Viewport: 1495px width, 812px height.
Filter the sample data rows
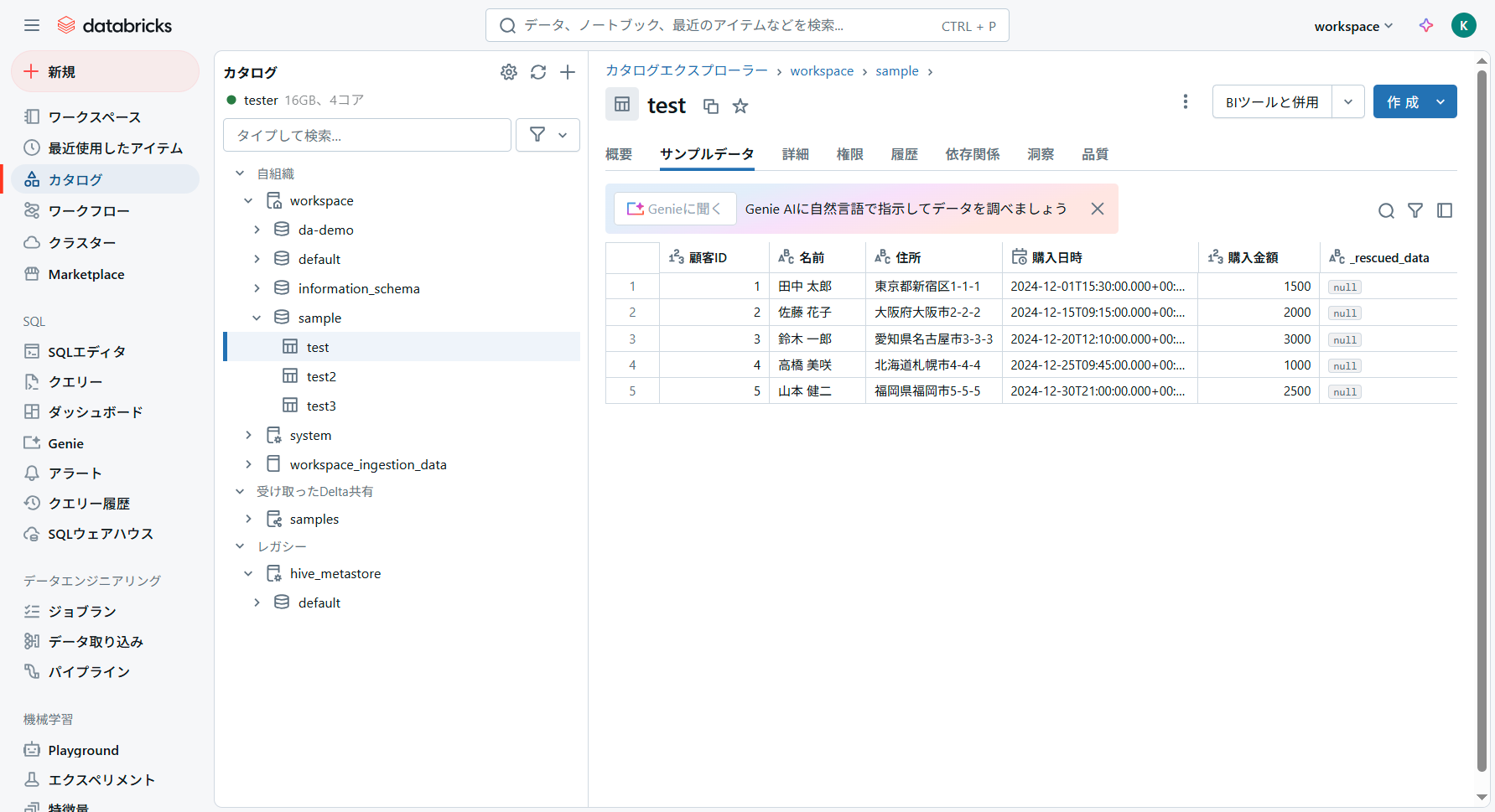click(x=1415, y=210)
